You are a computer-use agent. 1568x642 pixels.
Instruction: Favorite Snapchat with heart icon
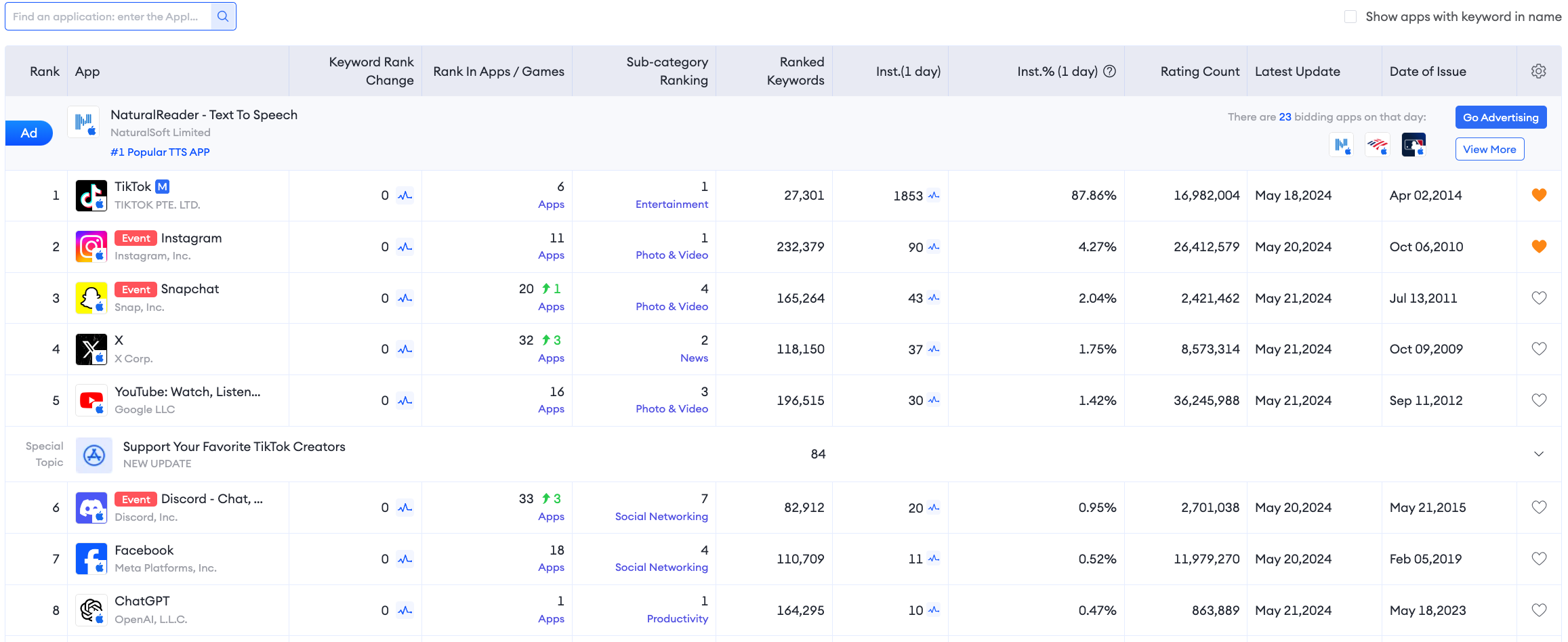(1539, 298)
